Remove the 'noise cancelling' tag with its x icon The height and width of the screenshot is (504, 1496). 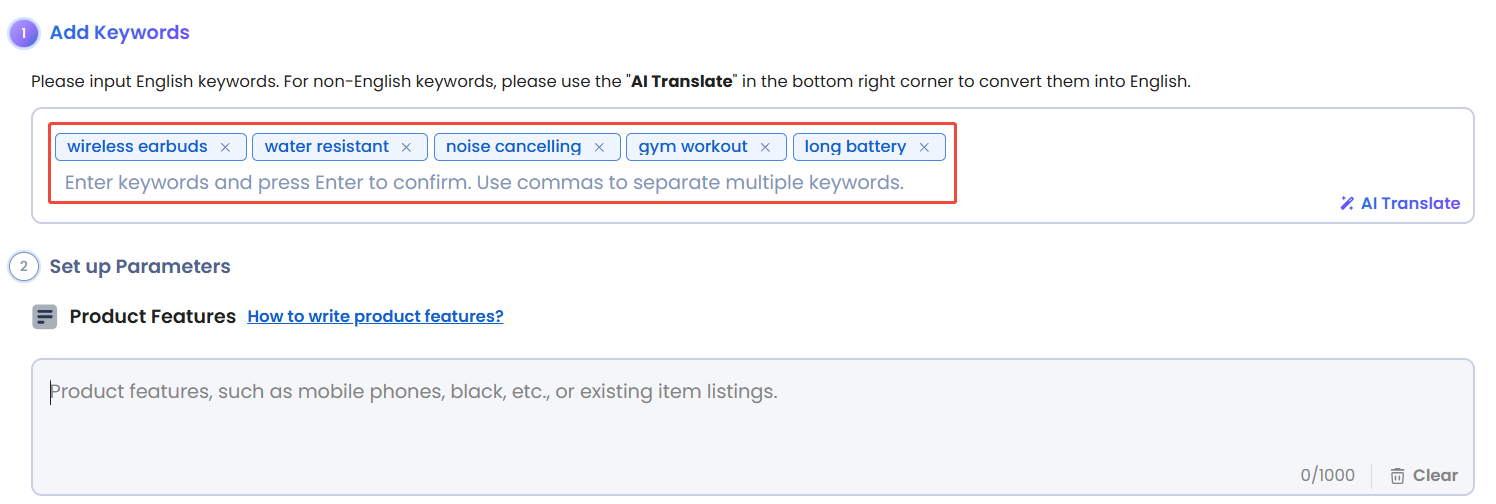tap(599, 147)
